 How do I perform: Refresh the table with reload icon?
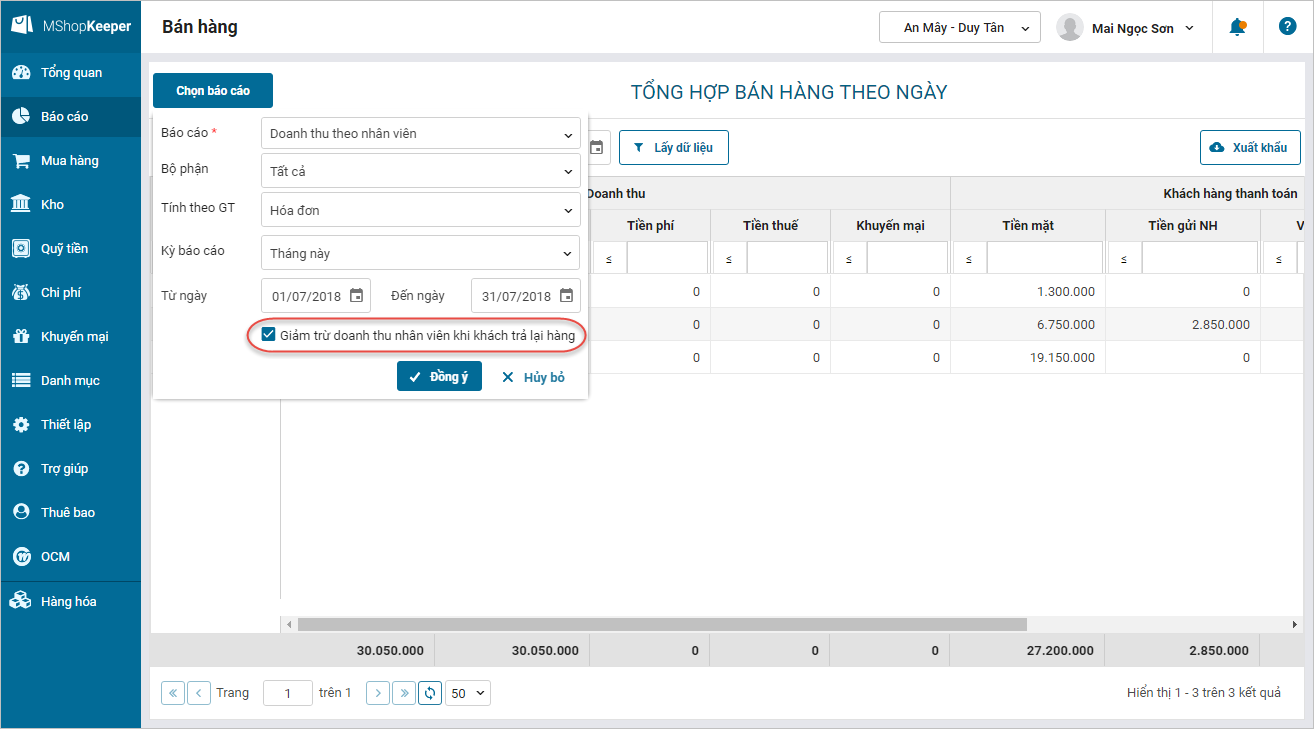click(430, 693)
